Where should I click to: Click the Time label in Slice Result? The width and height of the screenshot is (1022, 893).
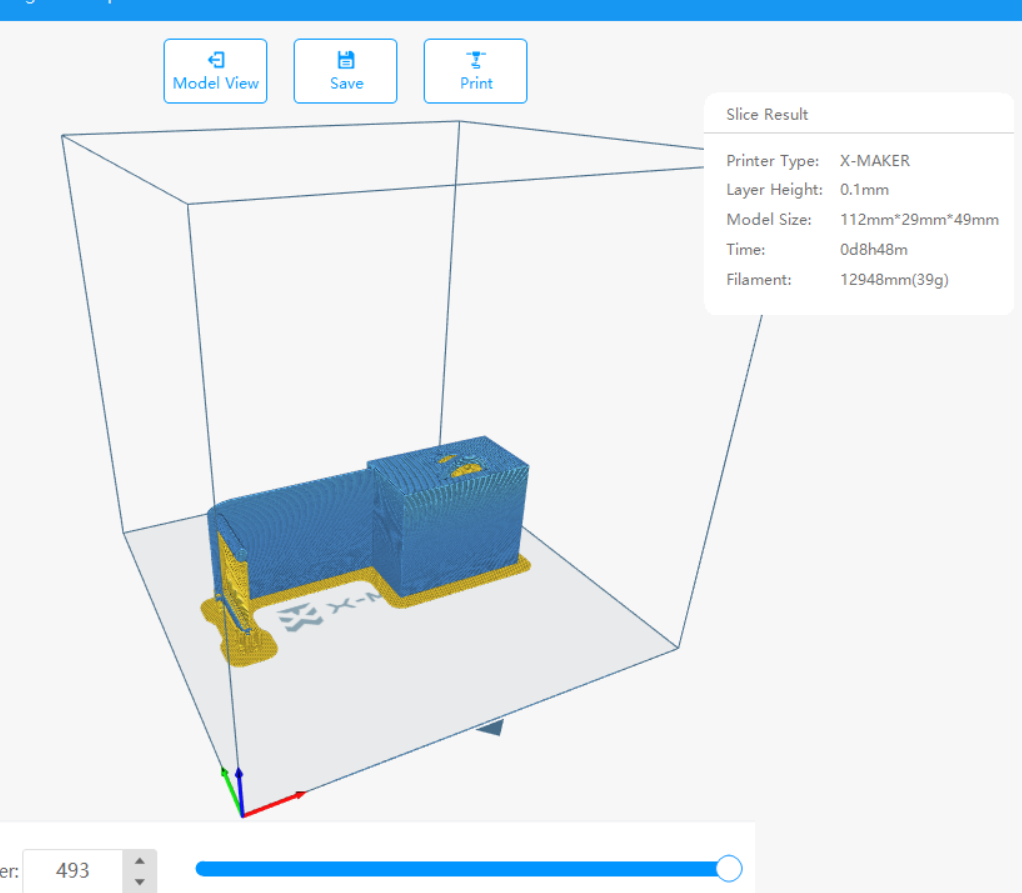(746, 250)
